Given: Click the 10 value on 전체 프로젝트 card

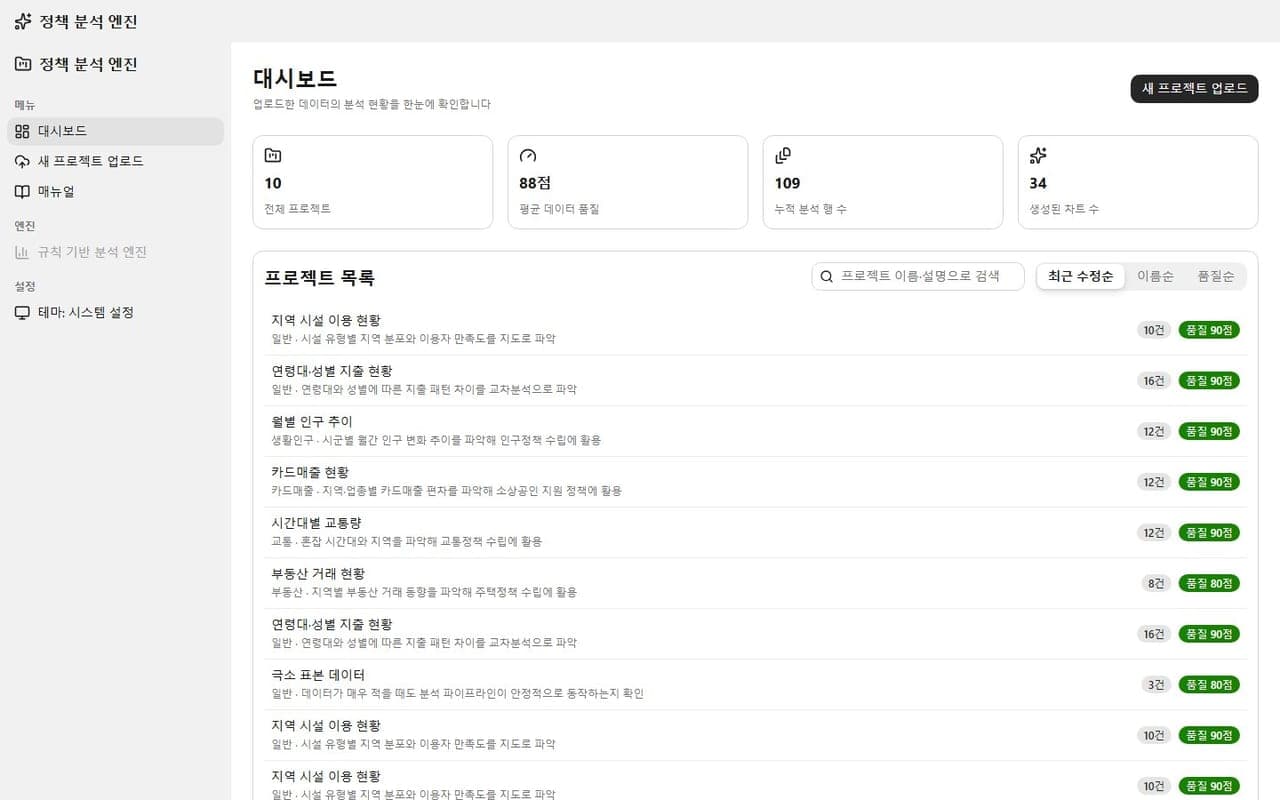Looking at the screenshot, I should [273, 183].
